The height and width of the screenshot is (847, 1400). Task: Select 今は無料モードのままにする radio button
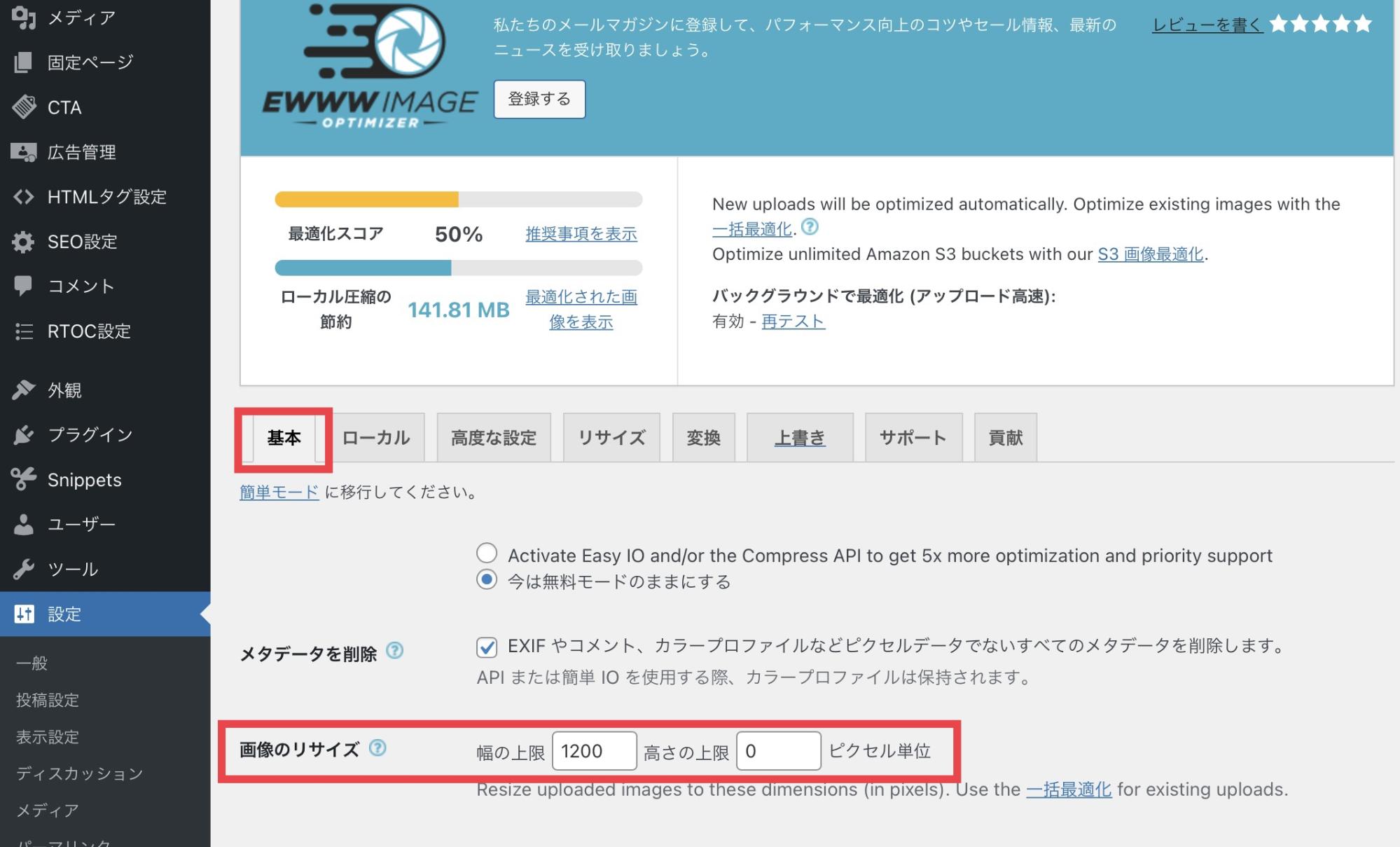[487, 580]
